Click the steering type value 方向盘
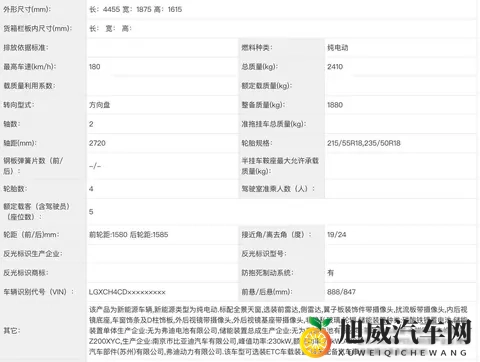The width and height of the screenshot is (480, 362). (100, 105)
